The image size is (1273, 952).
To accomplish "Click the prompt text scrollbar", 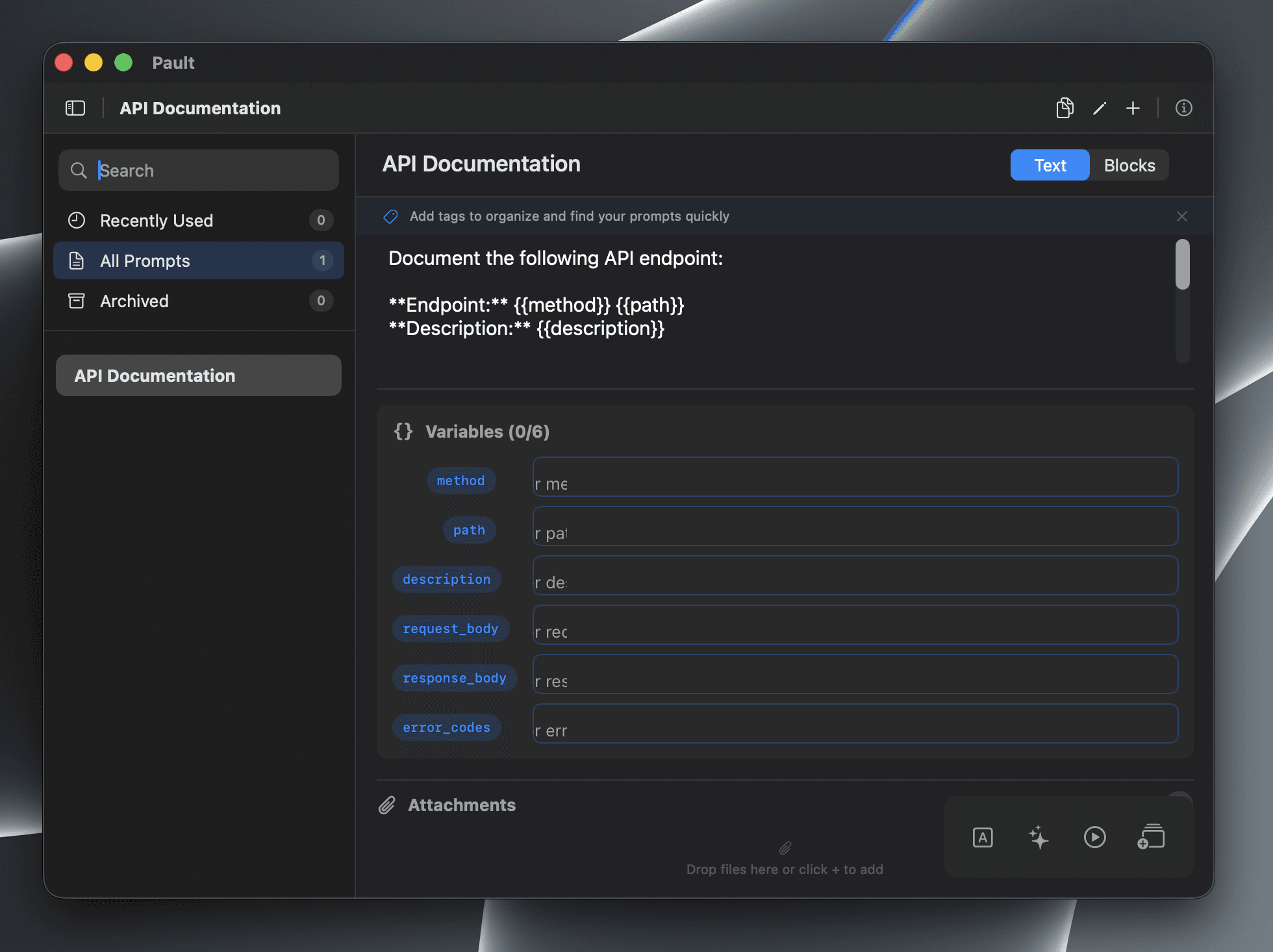I will 1182,265.
